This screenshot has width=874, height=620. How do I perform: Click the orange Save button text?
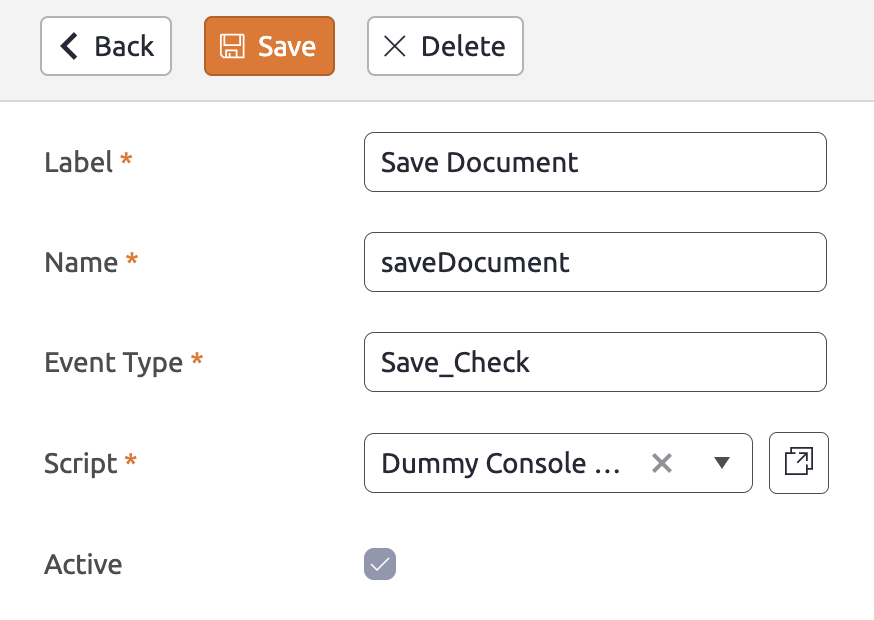(x=287, y=46)
